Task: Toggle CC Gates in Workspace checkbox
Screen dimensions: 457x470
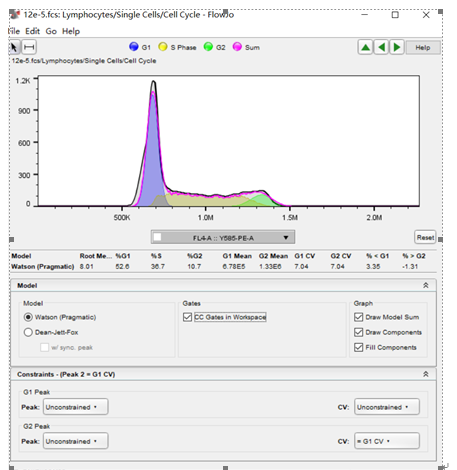Action: tap(187, 317)
